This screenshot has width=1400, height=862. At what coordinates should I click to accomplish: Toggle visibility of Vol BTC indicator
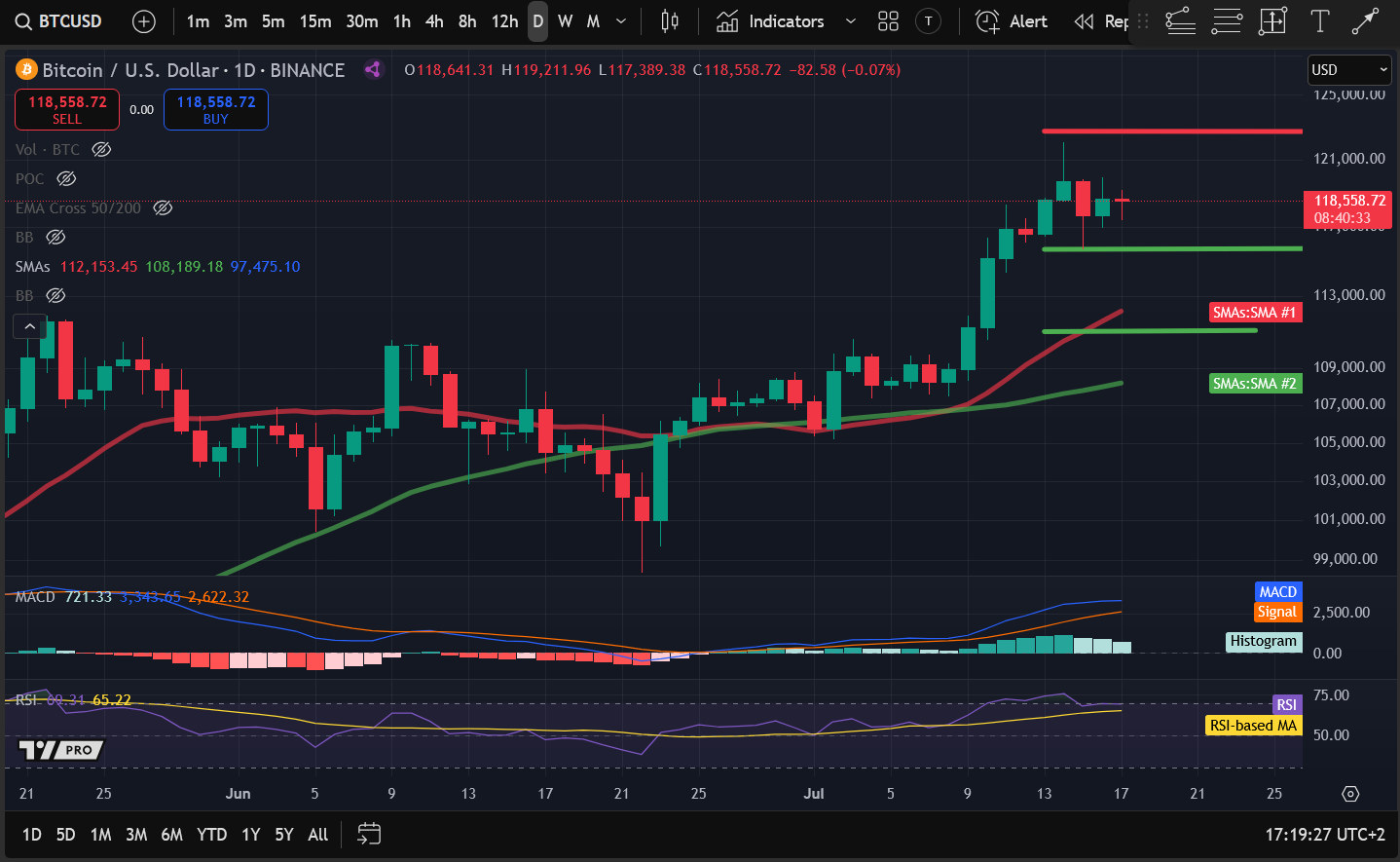coord(101,149)
